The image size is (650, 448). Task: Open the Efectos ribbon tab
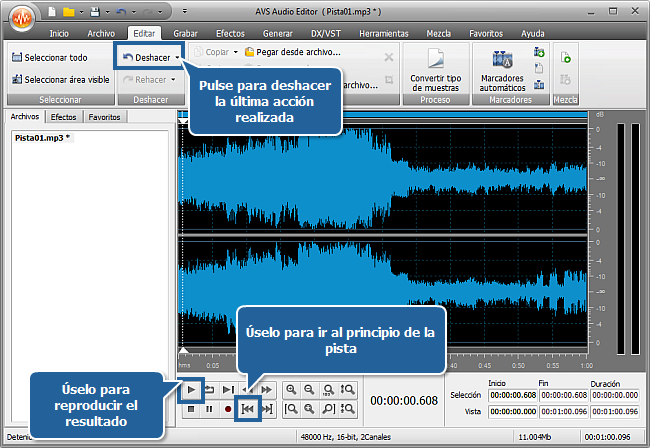[x=230, y=33]
